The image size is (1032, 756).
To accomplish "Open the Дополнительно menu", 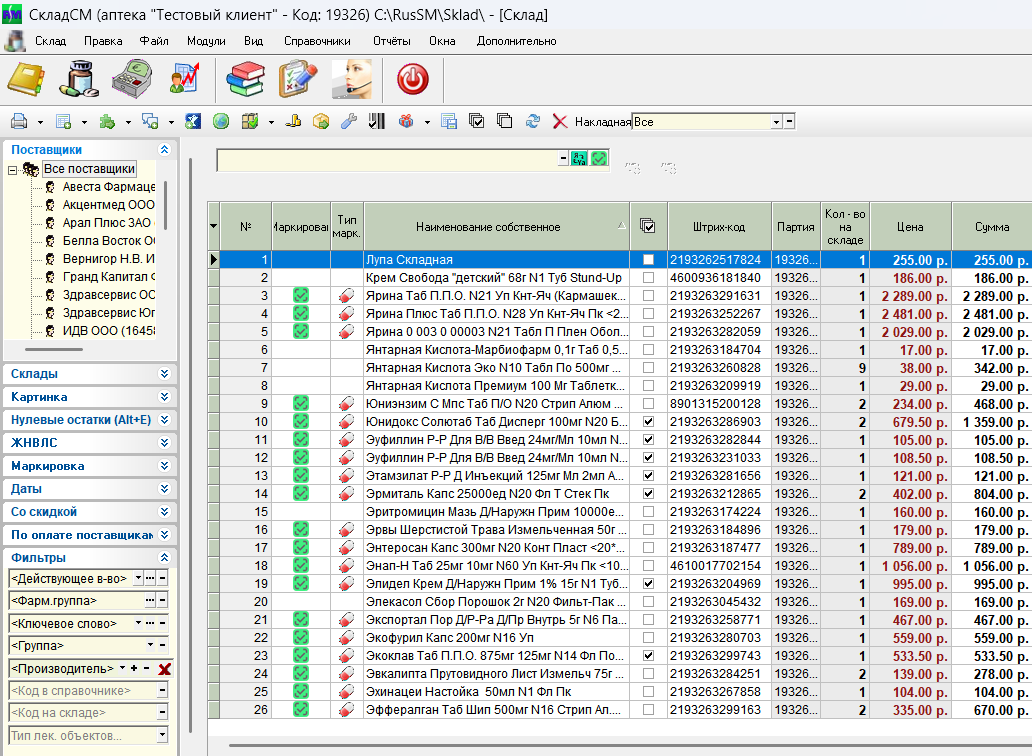I will 517,41.
